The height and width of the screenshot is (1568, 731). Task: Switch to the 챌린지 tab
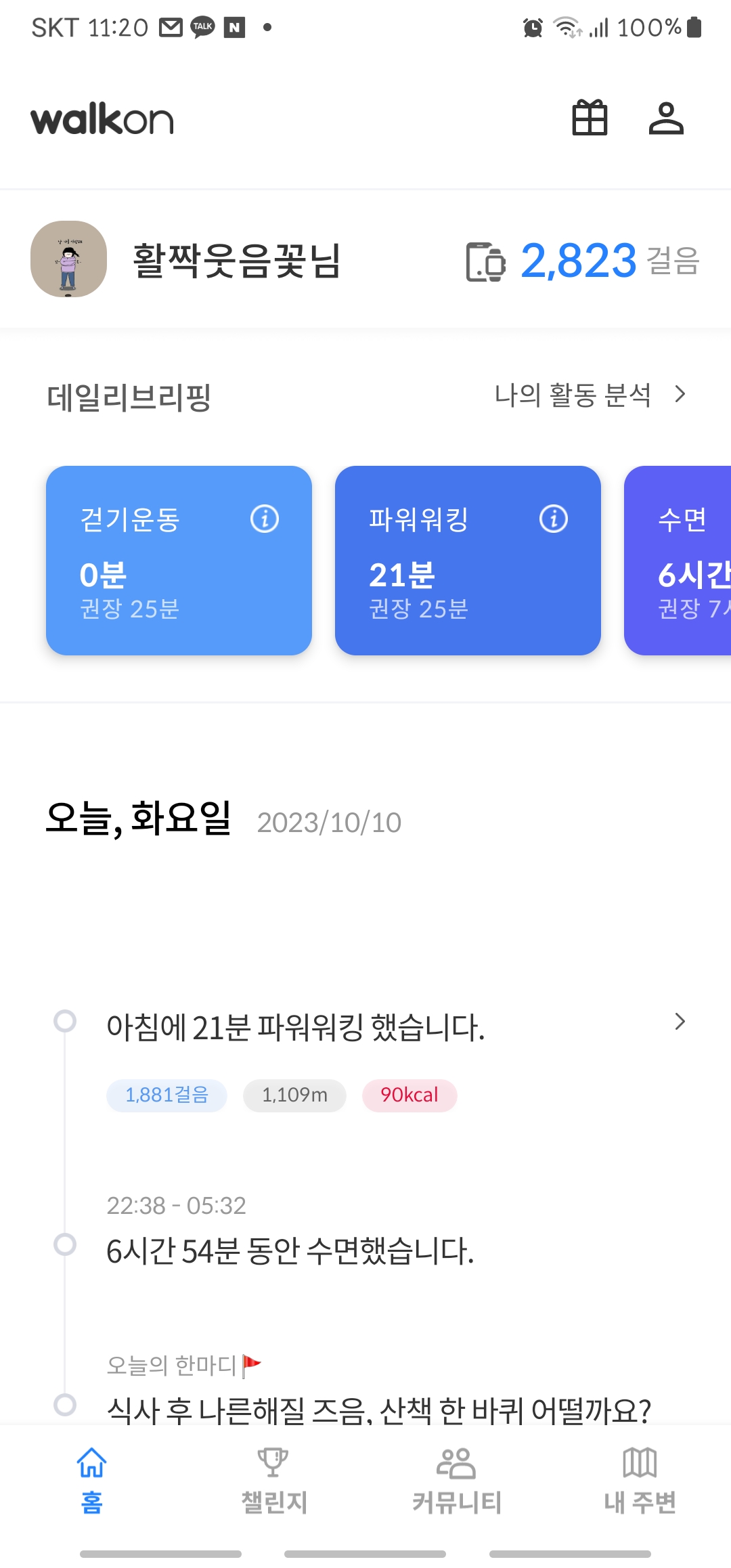(x=274, y=1480)
